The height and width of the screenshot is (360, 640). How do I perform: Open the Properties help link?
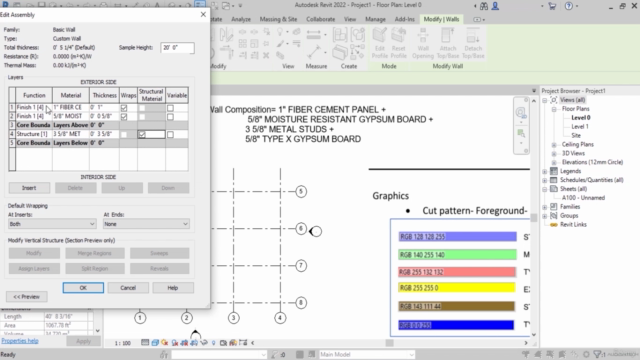20,341
